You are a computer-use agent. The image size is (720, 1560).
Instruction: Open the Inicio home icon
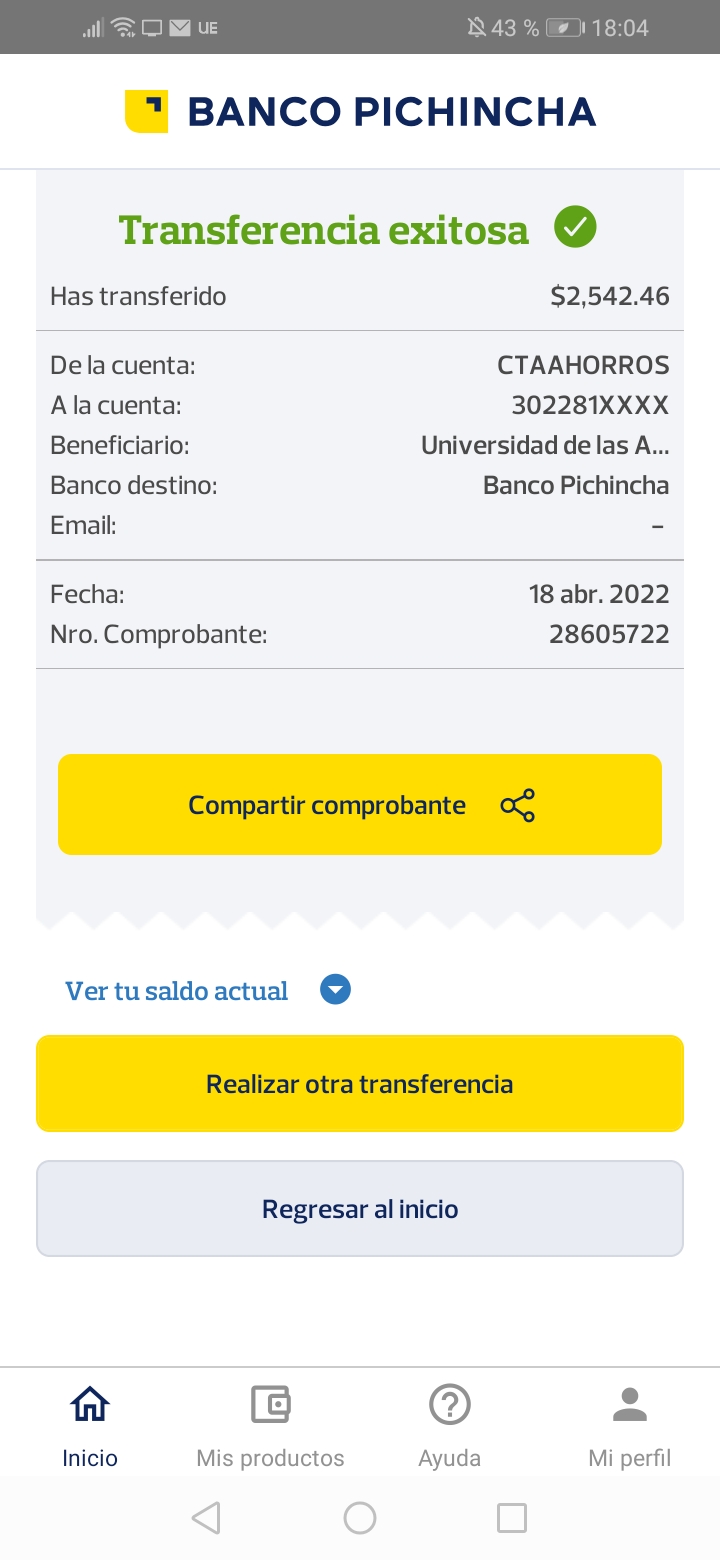pyautogui.click(x=90, y=1405)
